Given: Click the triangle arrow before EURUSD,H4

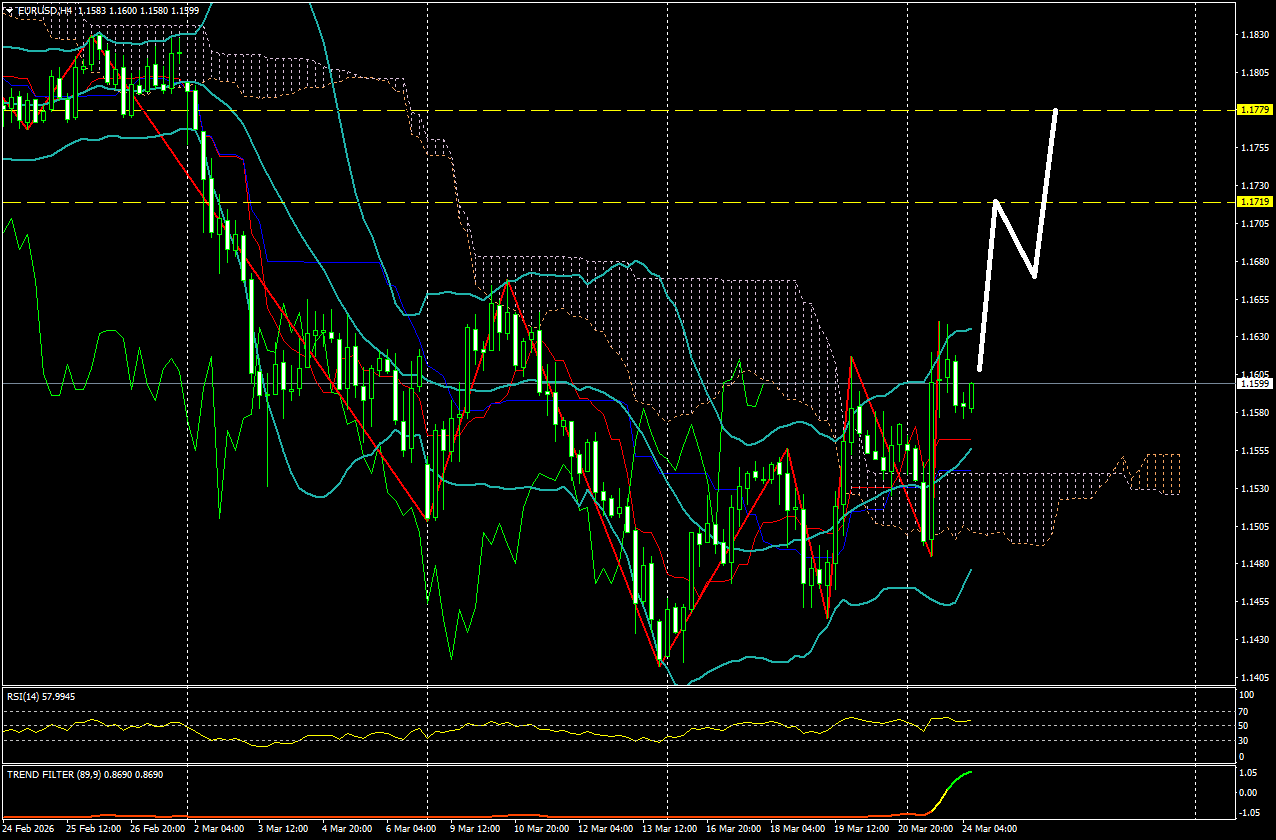Looking at the screenshot, I should [x=8, y=9].
